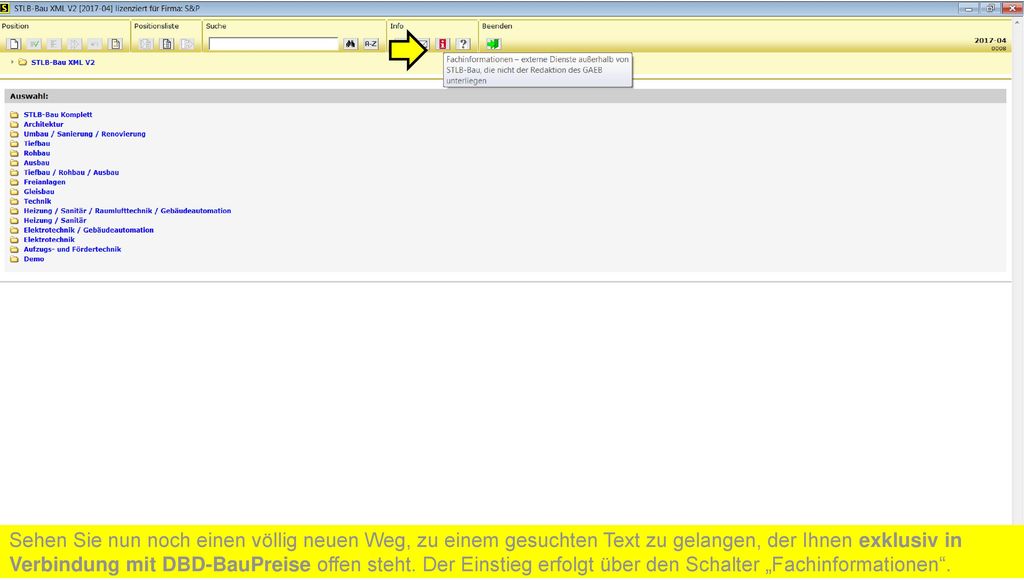
Task: Click the folder icon next to Demo
Action: pyautogui.click(x=14, y=259)
